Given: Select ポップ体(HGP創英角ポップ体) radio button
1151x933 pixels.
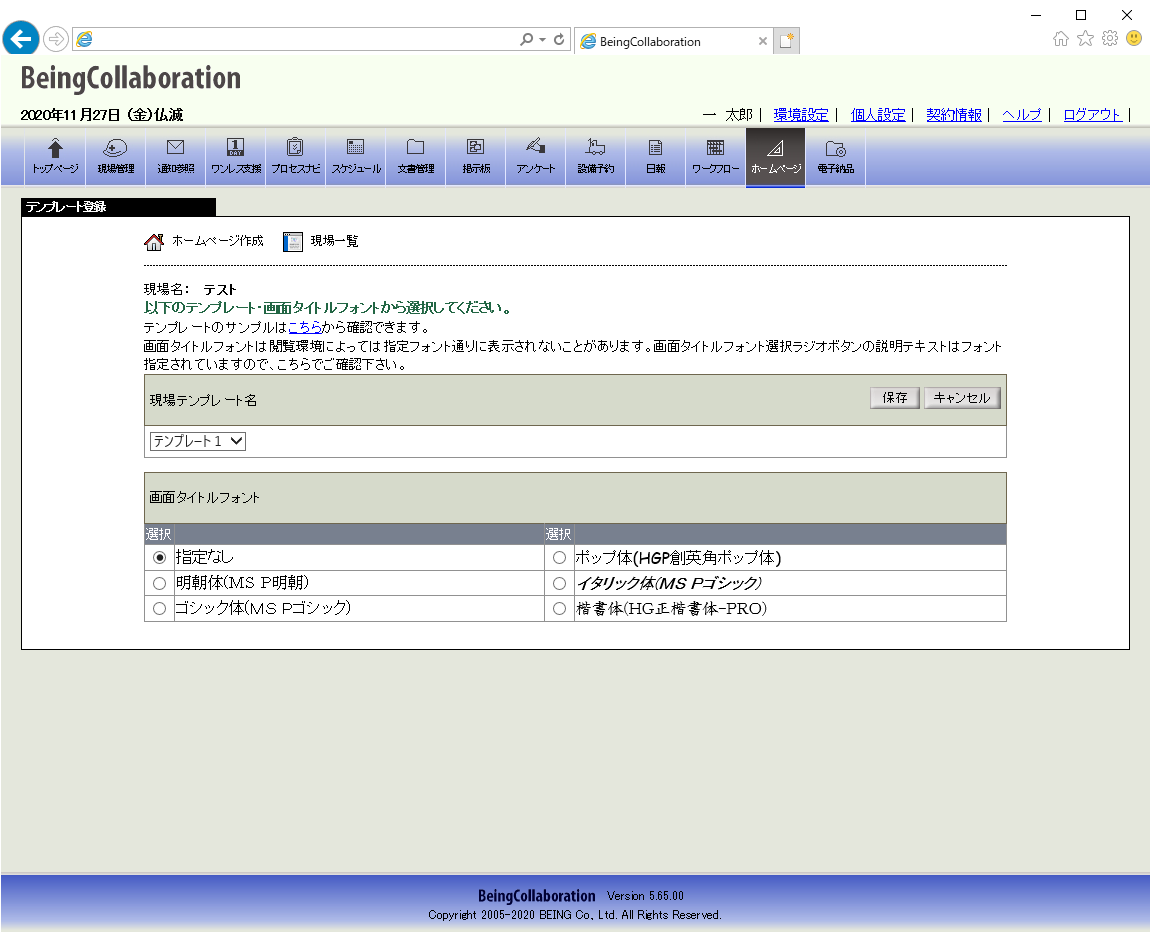Looking at the screenshot, I should pyautogui.click(x=559, y=558).
